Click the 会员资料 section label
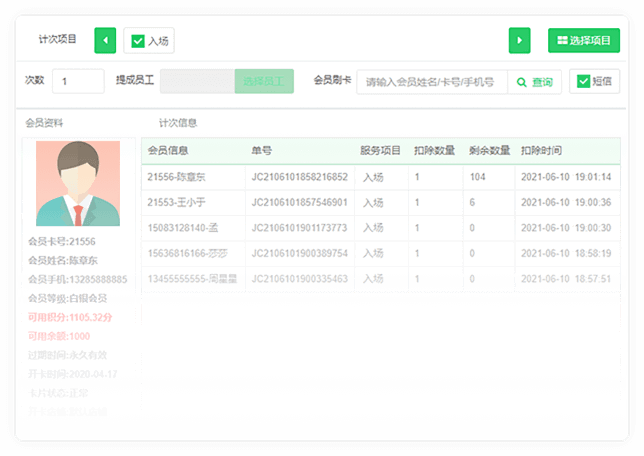Screen dimensions: 644x456 click(44, 123)
